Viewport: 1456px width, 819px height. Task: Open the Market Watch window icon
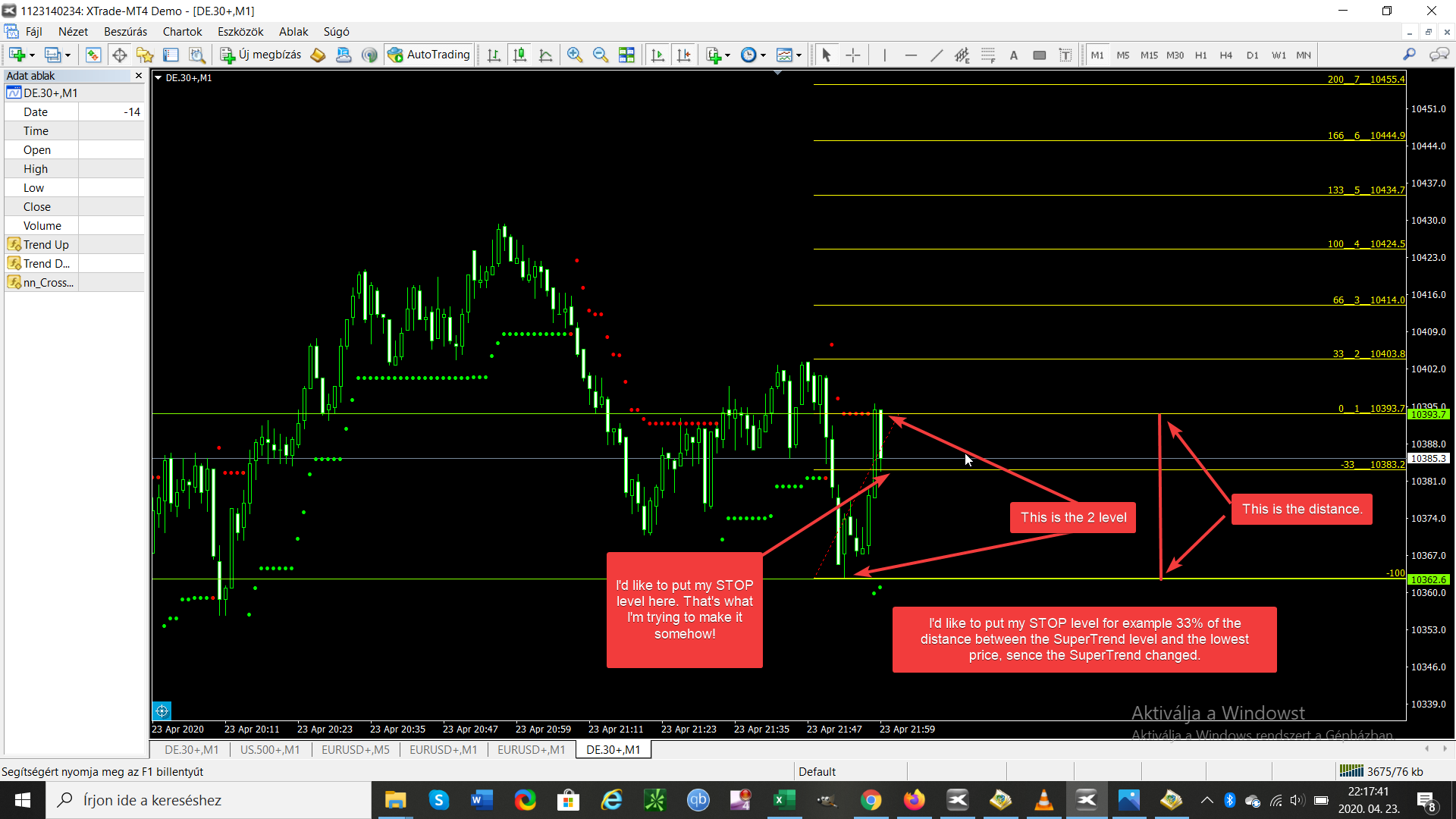pos(93,55)
